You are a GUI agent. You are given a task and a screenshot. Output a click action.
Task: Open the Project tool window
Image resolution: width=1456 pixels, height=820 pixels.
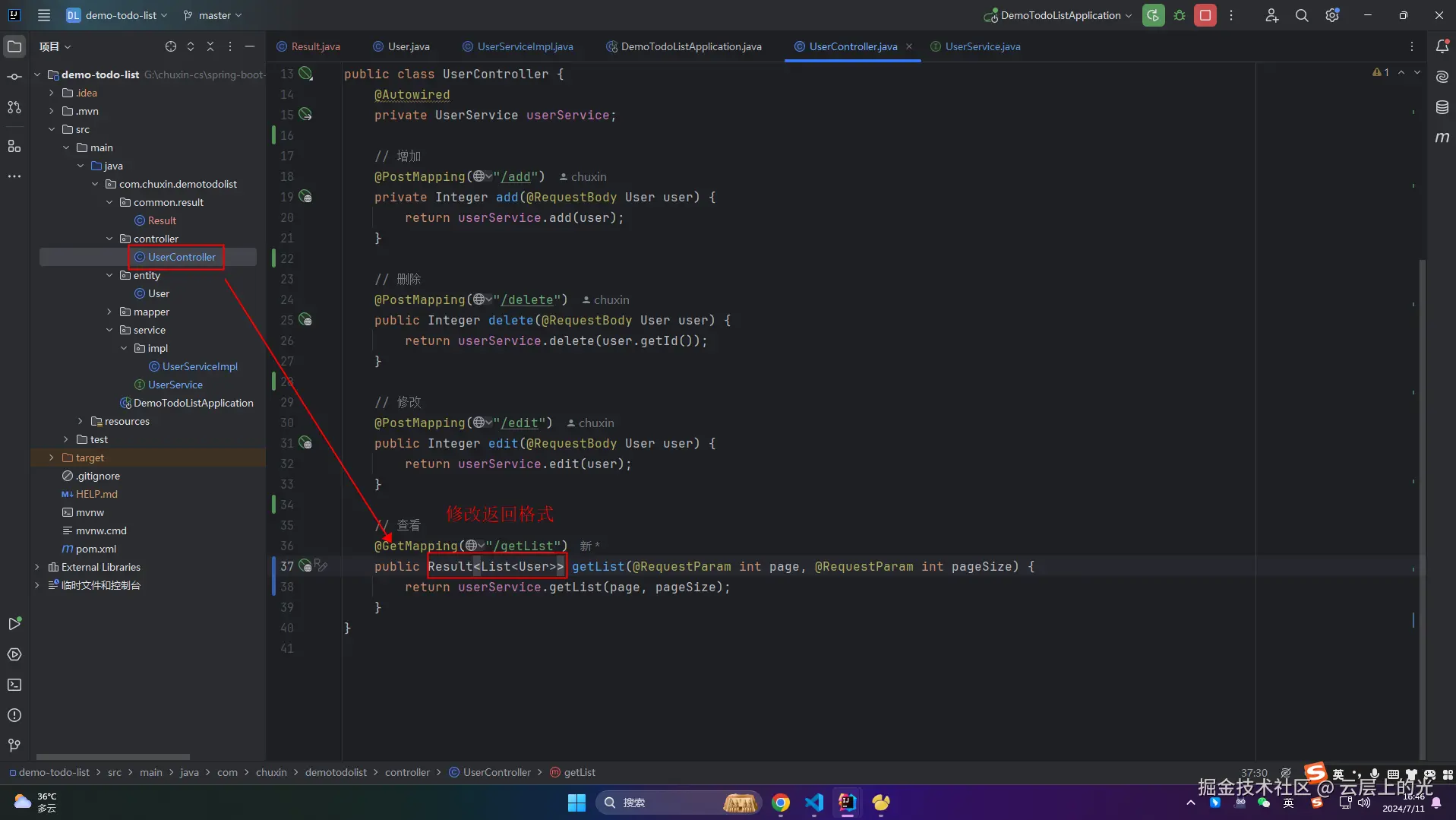(x=14, y=46)
